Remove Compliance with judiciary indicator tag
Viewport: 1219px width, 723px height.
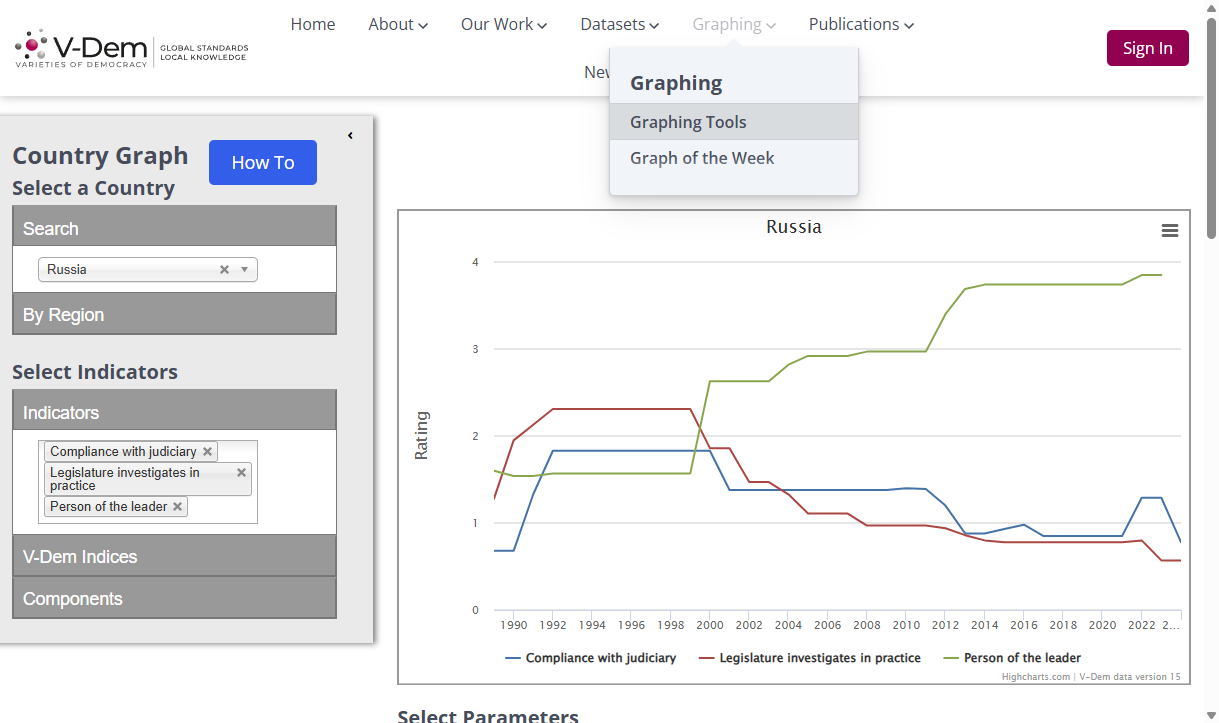[x=207, y=452]
